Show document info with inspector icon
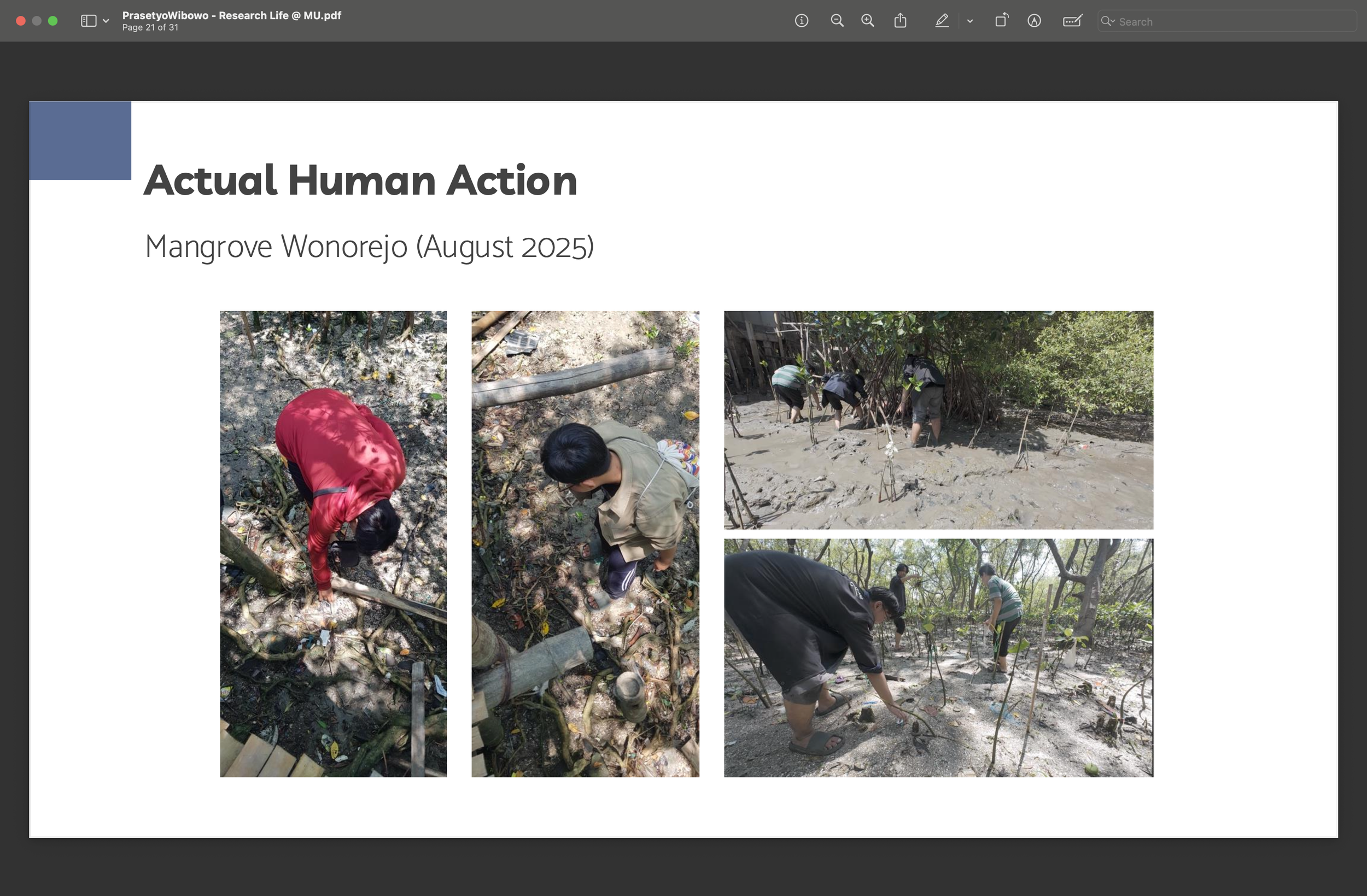1367x896 pixels. coord(801,21)
